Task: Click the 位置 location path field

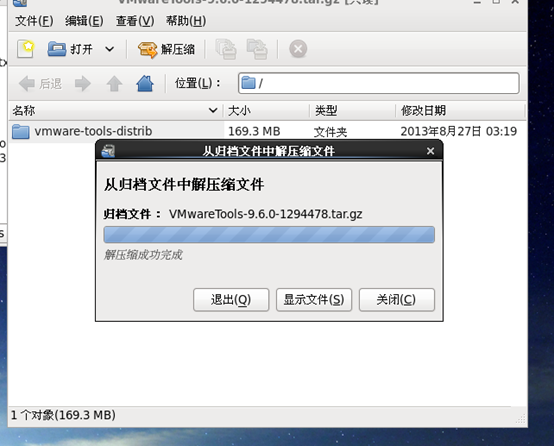Action: coord(378,83)
